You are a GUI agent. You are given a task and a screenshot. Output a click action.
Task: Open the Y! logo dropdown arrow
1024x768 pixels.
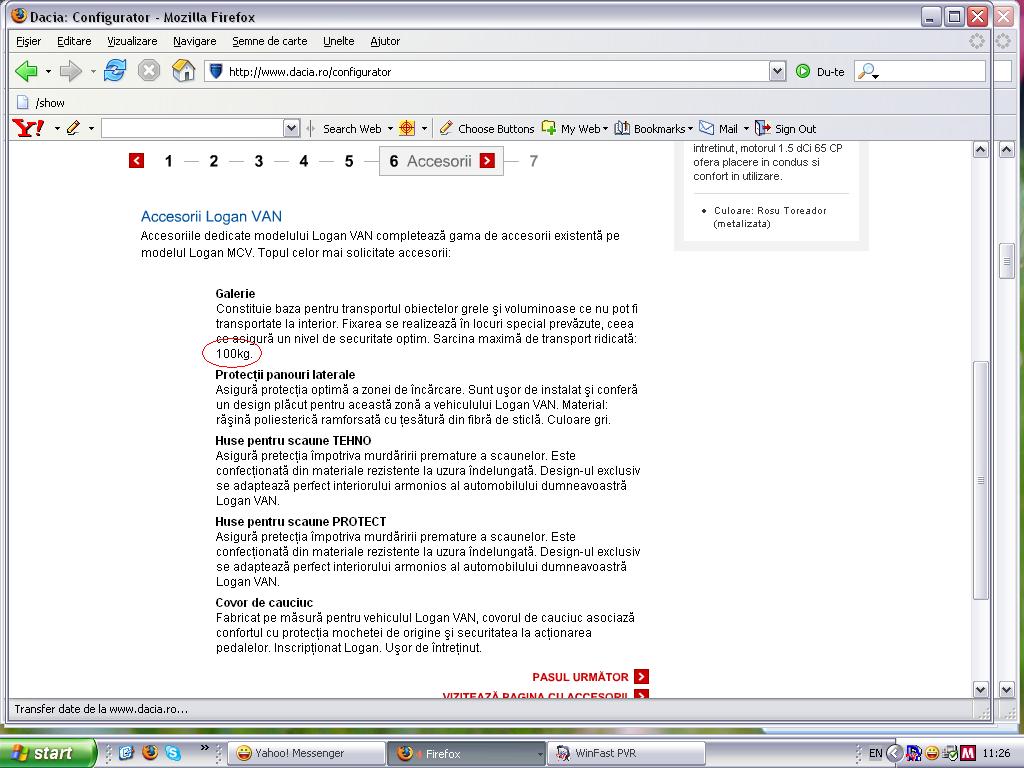click(57, 129)
